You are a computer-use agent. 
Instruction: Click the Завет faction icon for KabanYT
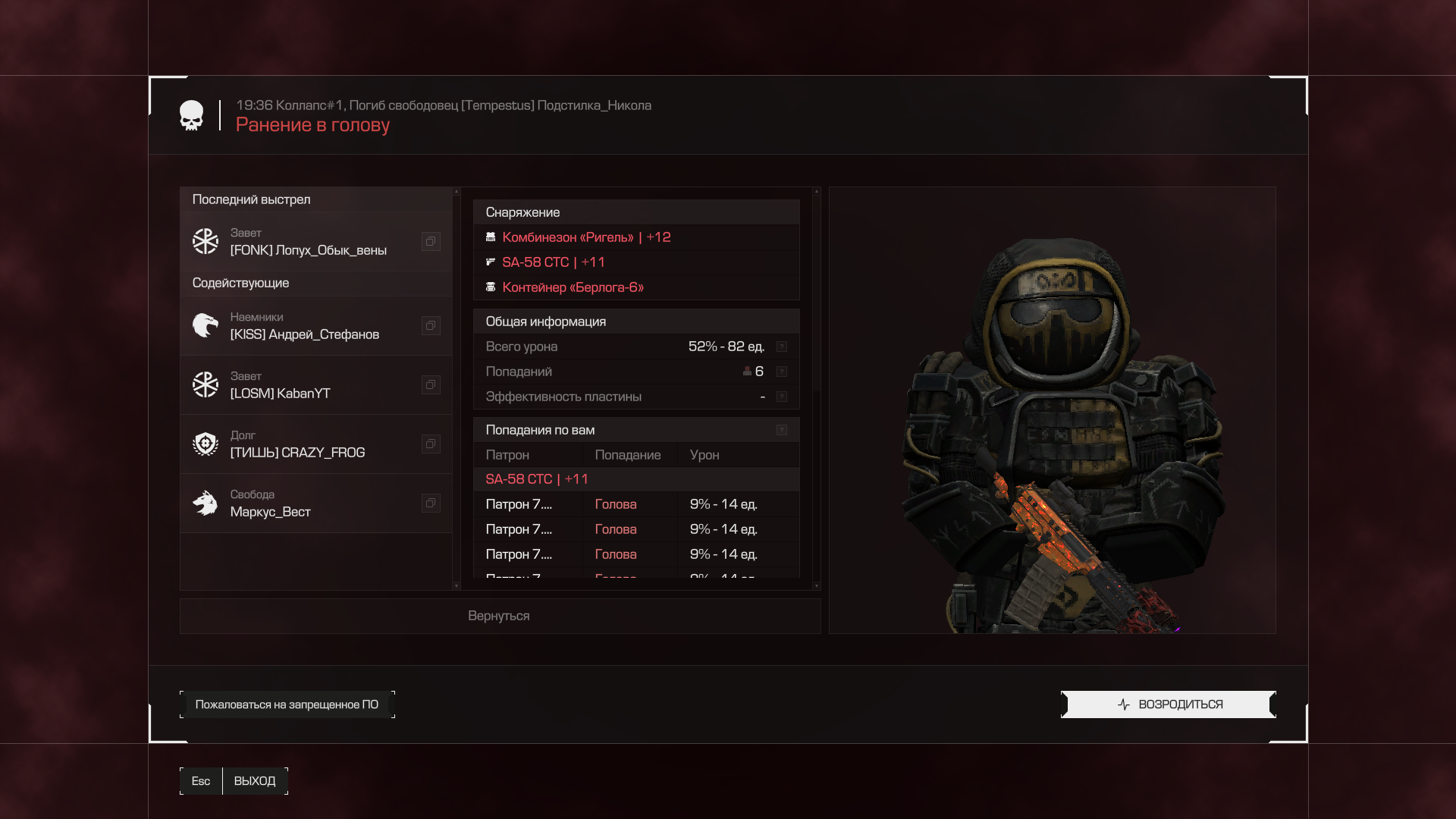206,384
